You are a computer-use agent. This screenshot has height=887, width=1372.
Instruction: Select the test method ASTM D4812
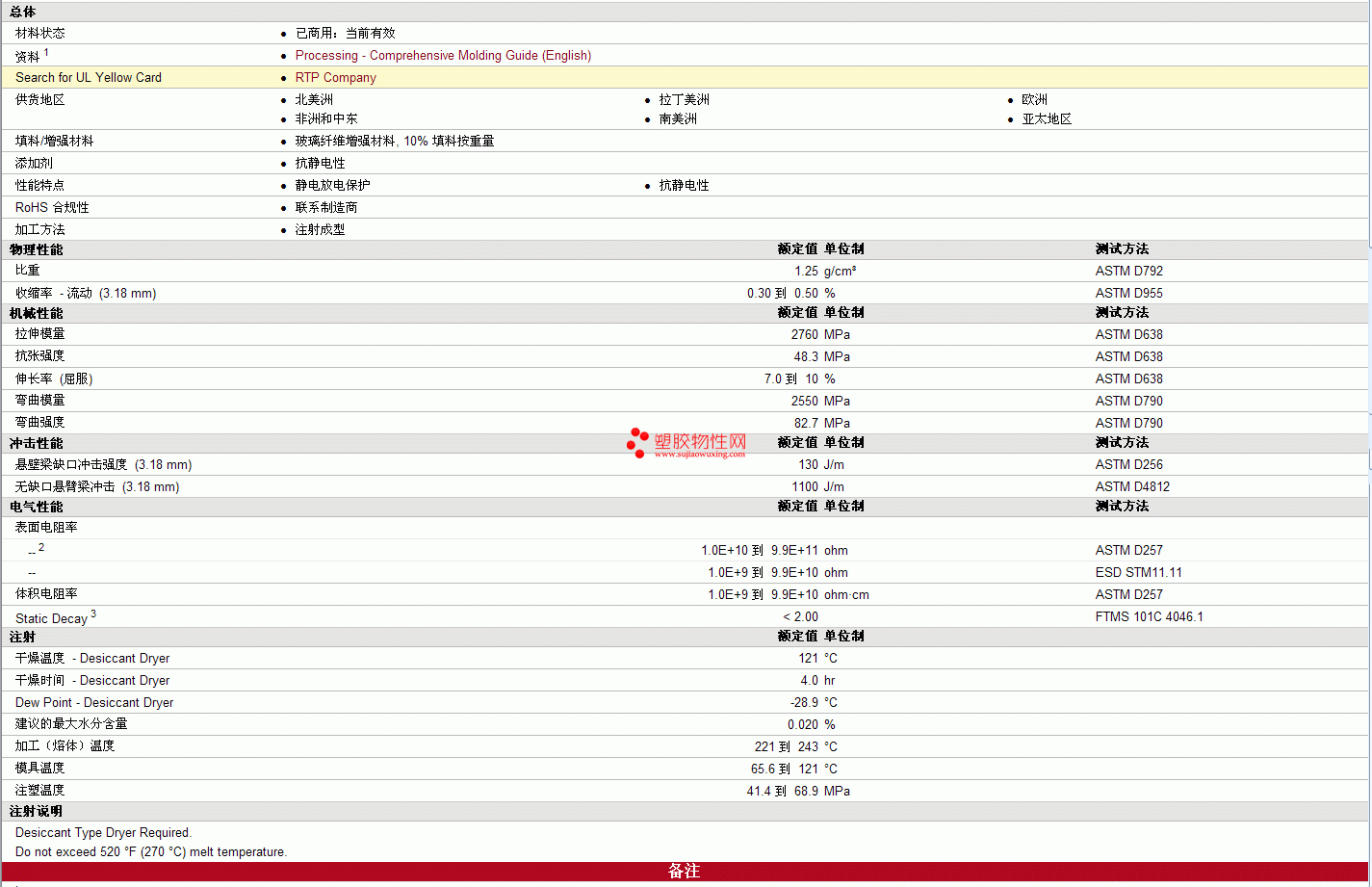(1133, 487)
